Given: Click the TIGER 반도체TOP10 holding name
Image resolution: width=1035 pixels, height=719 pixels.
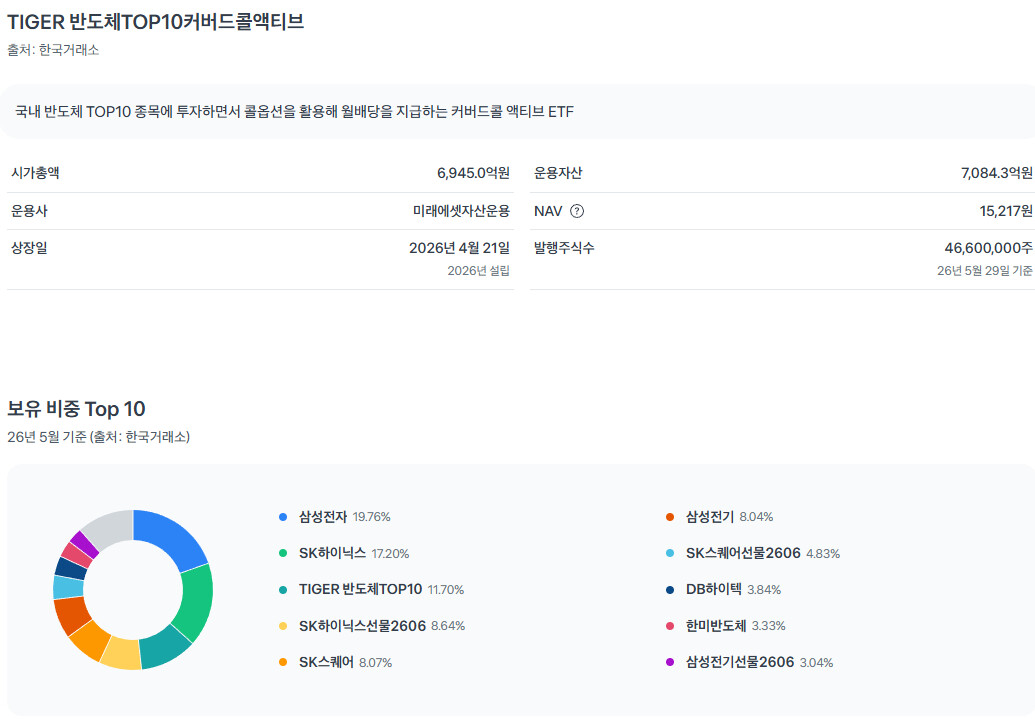Looking at the screenshot, I should [x=360, y=590].
